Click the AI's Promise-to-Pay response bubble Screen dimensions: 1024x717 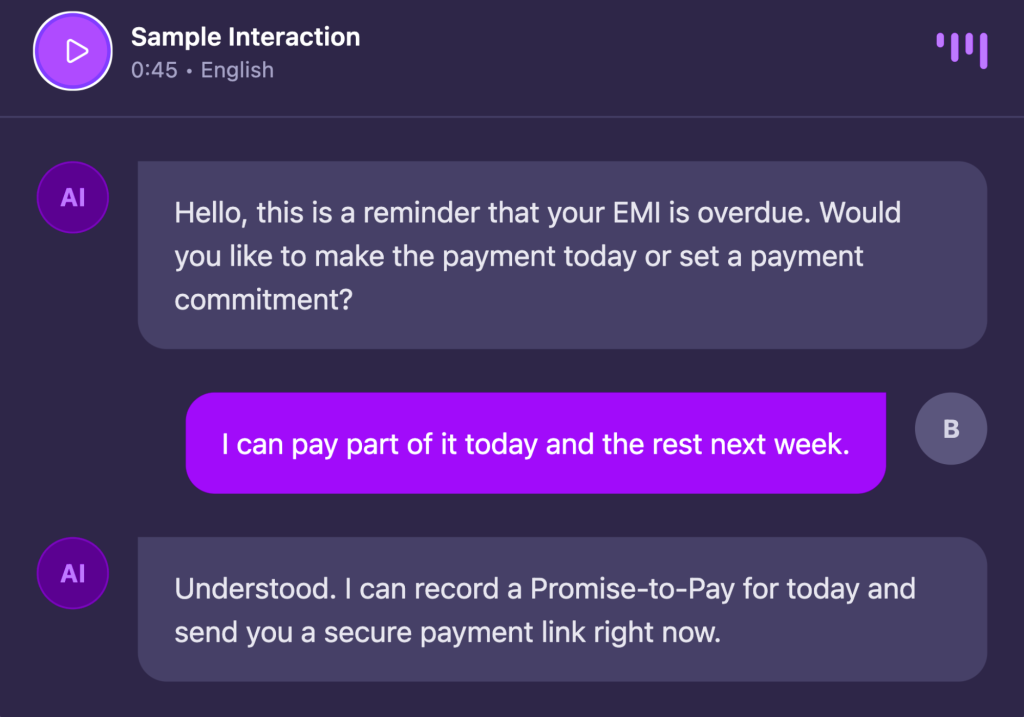[562, 609]
